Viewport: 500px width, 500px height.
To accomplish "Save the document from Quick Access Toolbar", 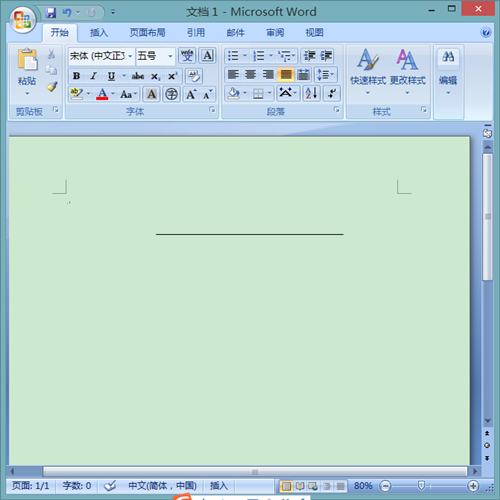I will 51,13.
